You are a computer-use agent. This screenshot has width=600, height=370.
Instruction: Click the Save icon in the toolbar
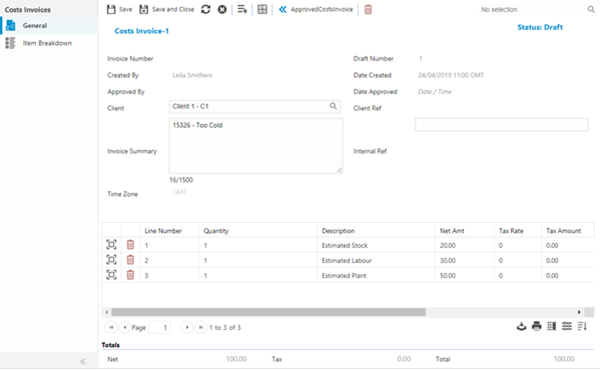(119, 9)
